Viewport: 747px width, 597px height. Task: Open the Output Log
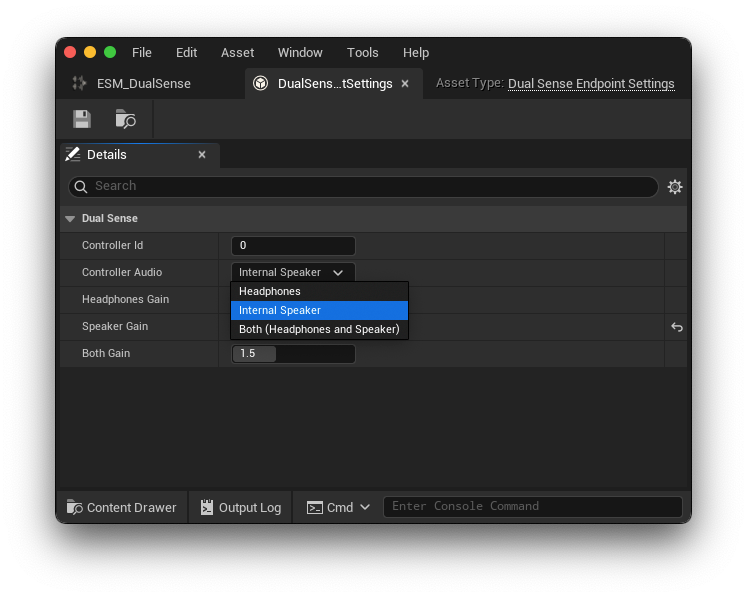click(241, 507)
